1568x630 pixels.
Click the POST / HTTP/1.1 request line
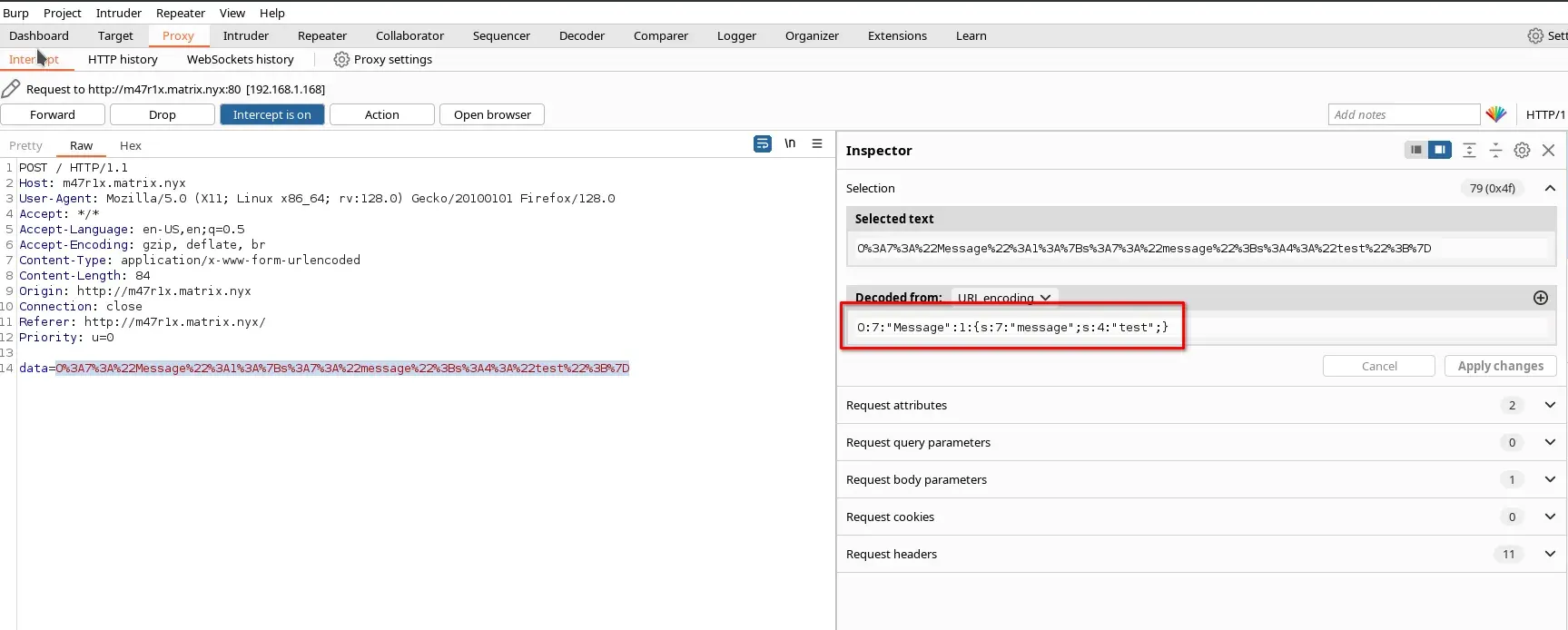[74, 167]
